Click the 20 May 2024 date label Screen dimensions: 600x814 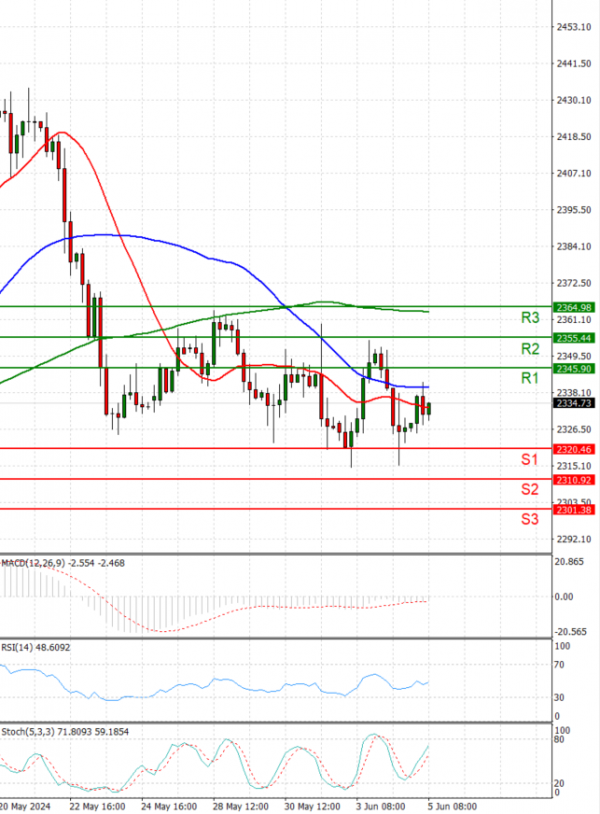click(x=25, y=806)
